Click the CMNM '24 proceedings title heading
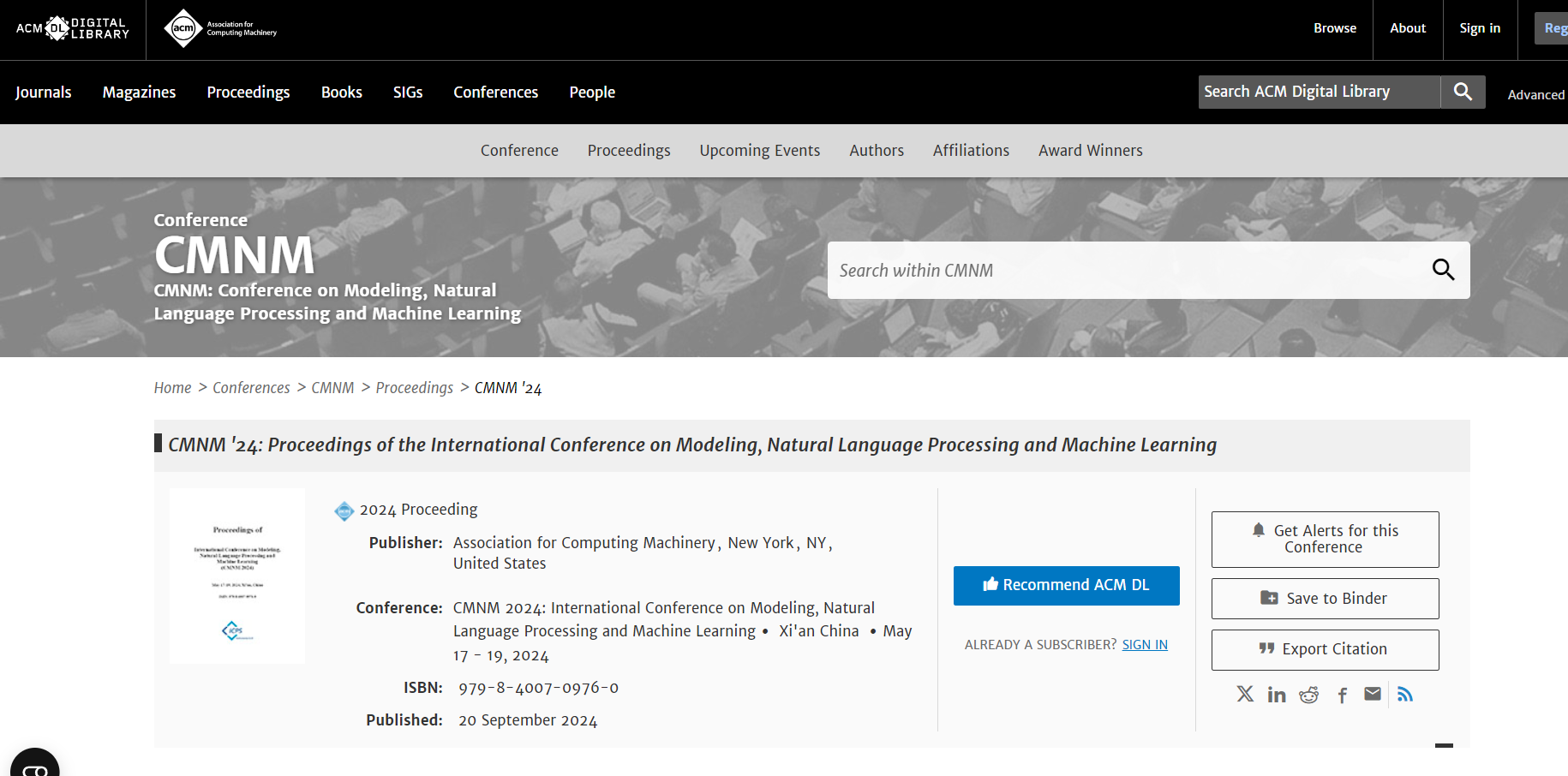Image resolution: width=1568 pixels, height=776 pixels. [692, 445]
